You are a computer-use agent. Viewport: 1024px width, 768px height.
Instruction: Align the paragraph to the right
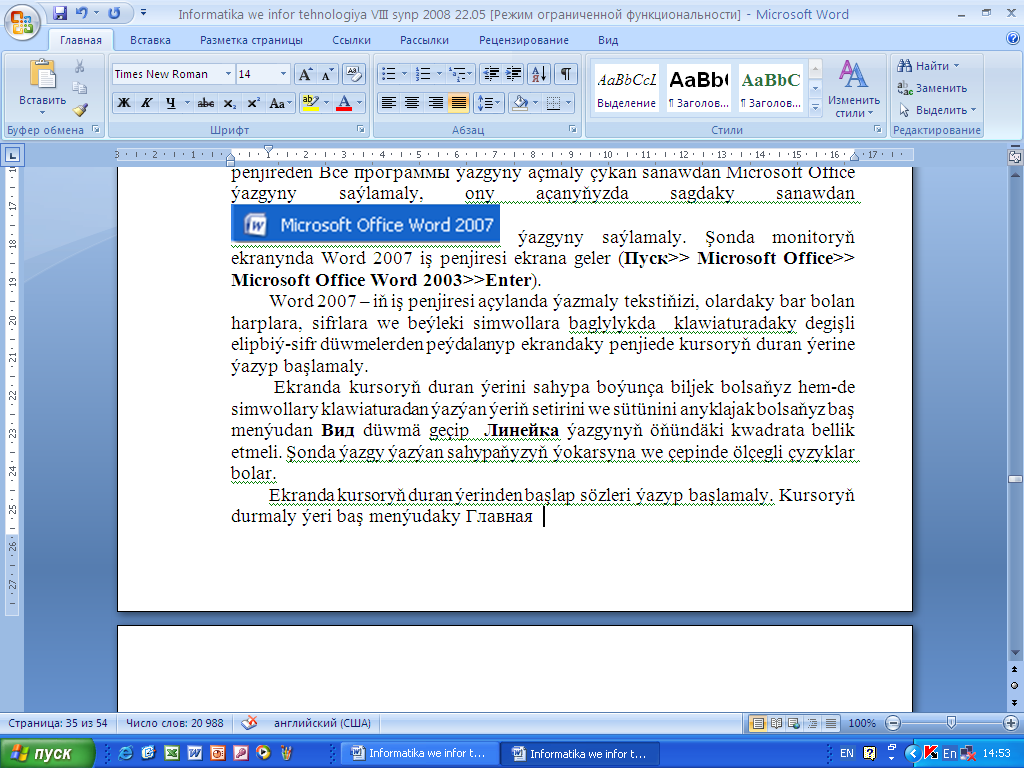pos(436,103)
